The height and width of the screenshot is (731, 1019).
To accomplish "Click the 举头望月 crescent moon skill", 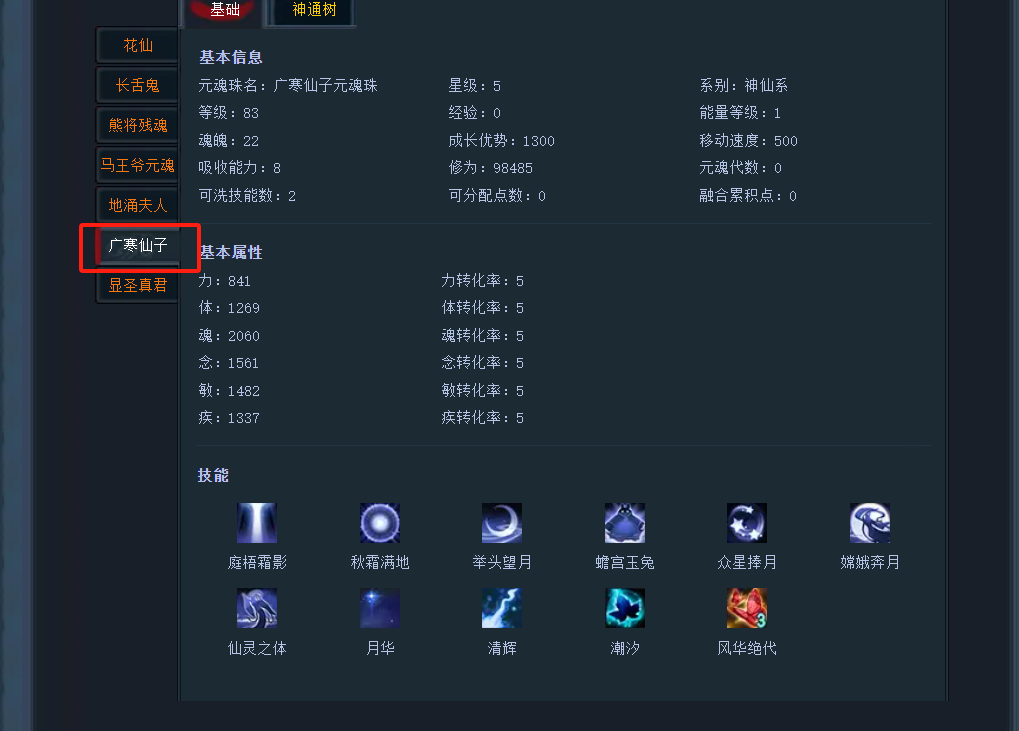I will (x=502, y=522).
